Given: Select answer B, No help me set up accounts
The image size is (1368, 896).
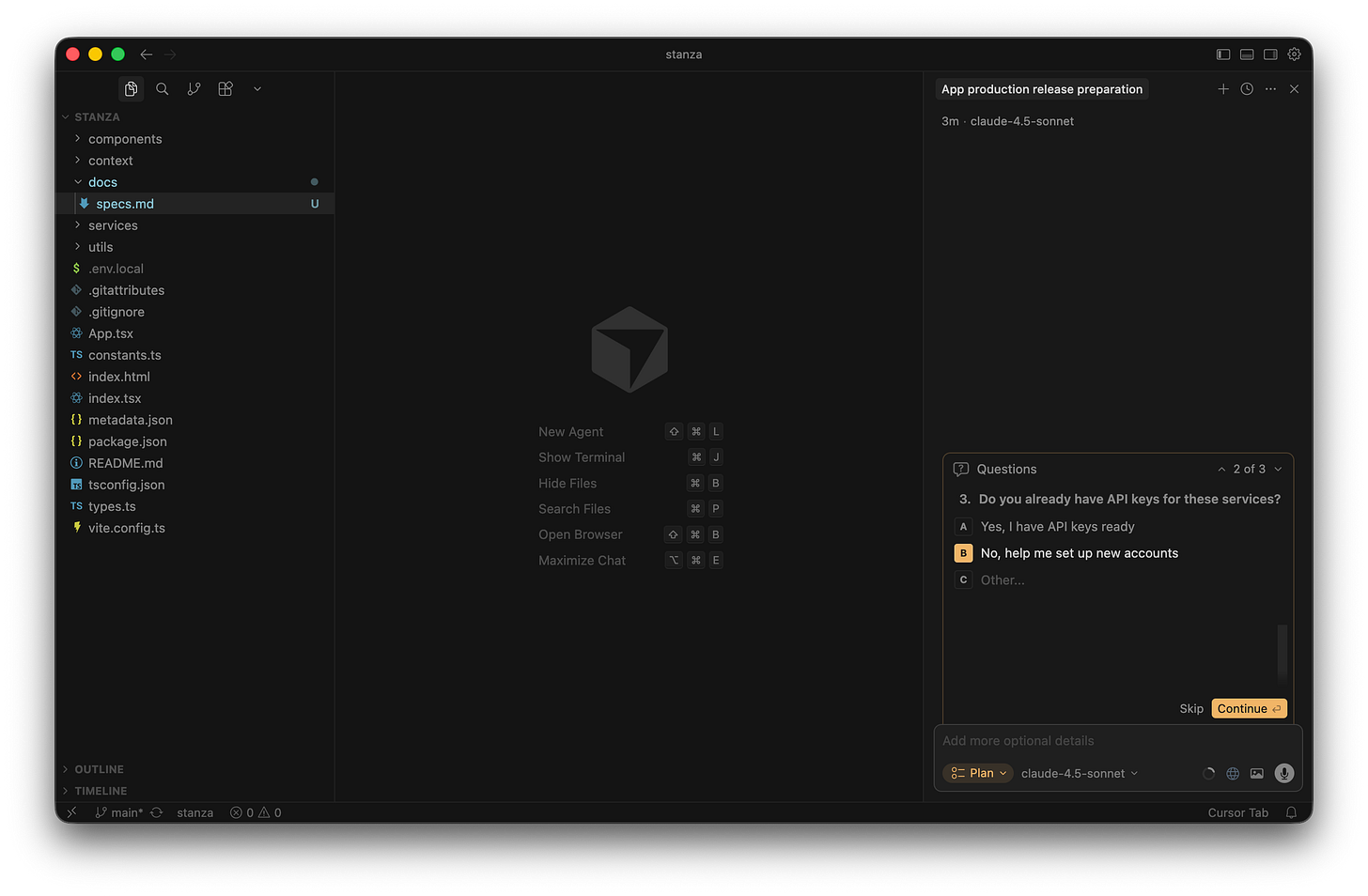Looking at the screenshot, I should coord(1079,553).
